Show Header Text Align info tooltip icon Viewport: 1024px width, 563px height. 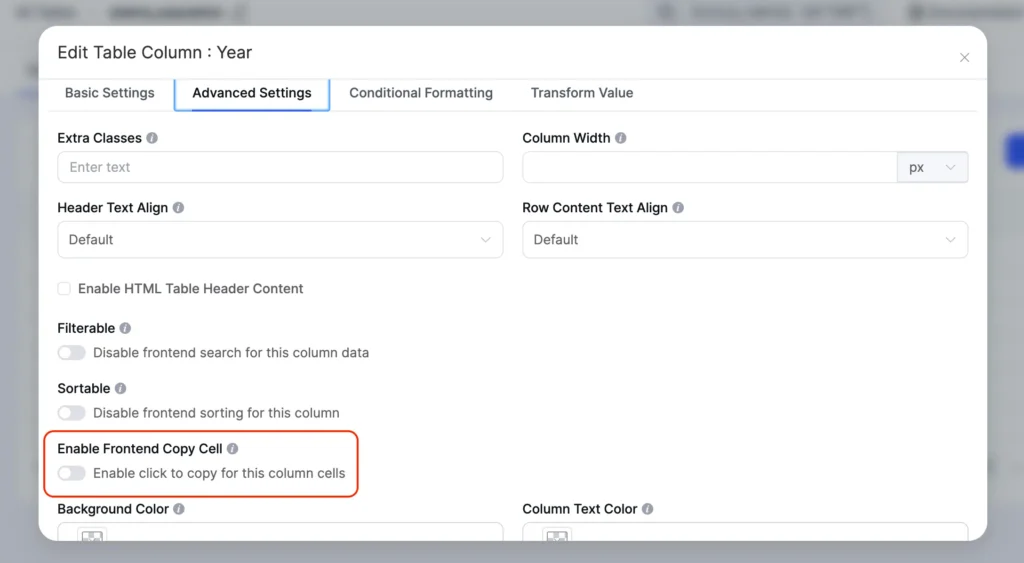pyautogui.click(x=178, y=208)
